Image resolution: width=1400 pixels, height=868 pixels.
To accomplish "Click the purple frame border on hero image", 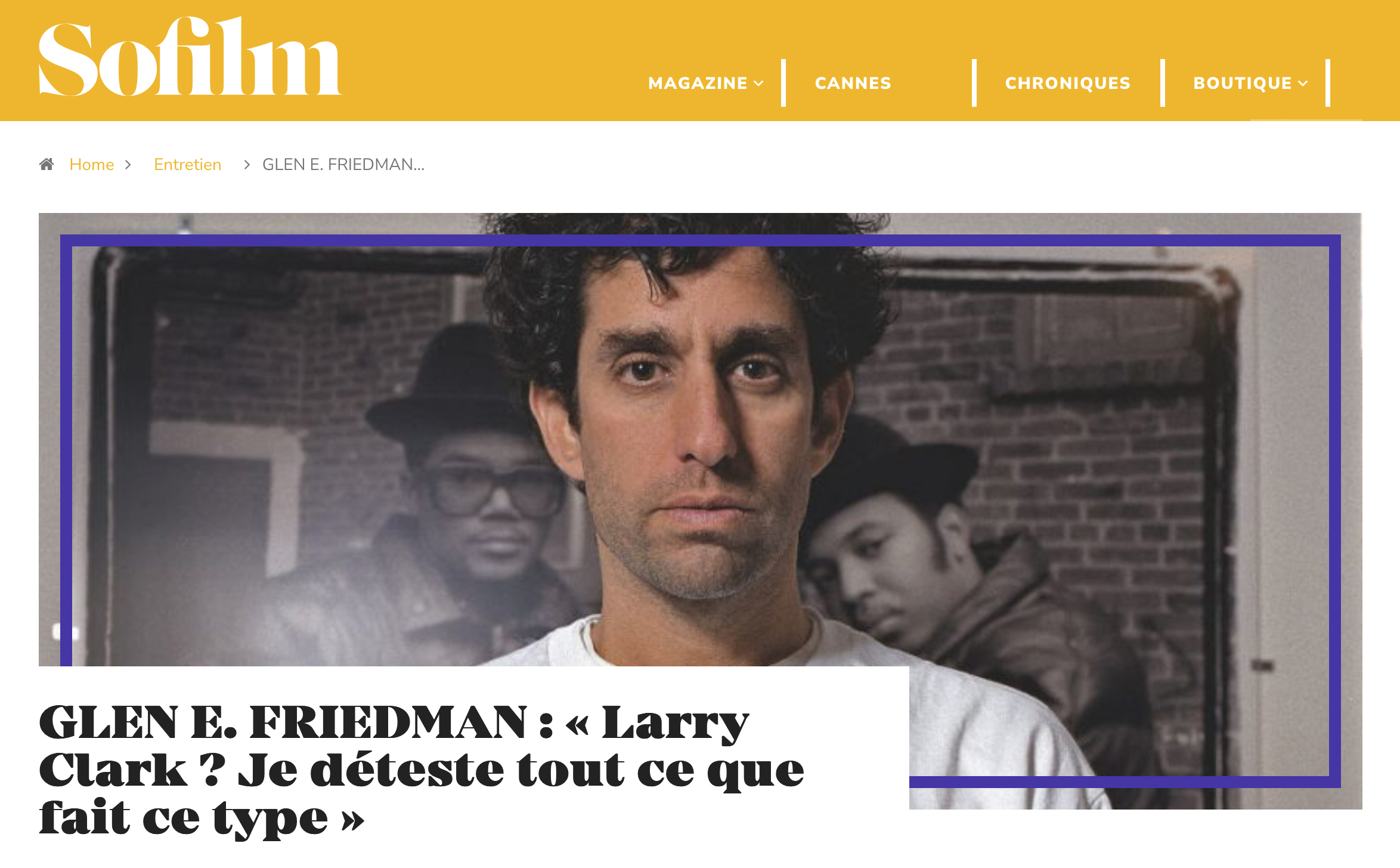I will click(701, 240).
